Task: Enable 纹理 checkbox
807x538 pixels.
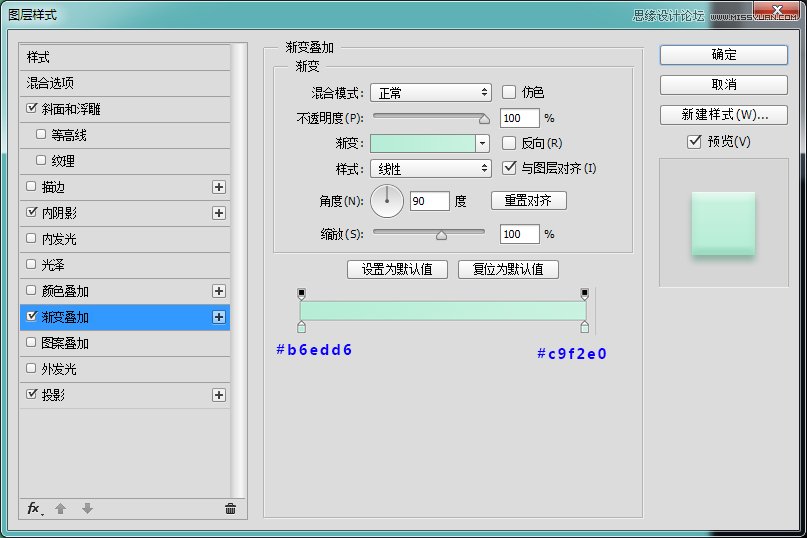Action: (x=41, y=160)
